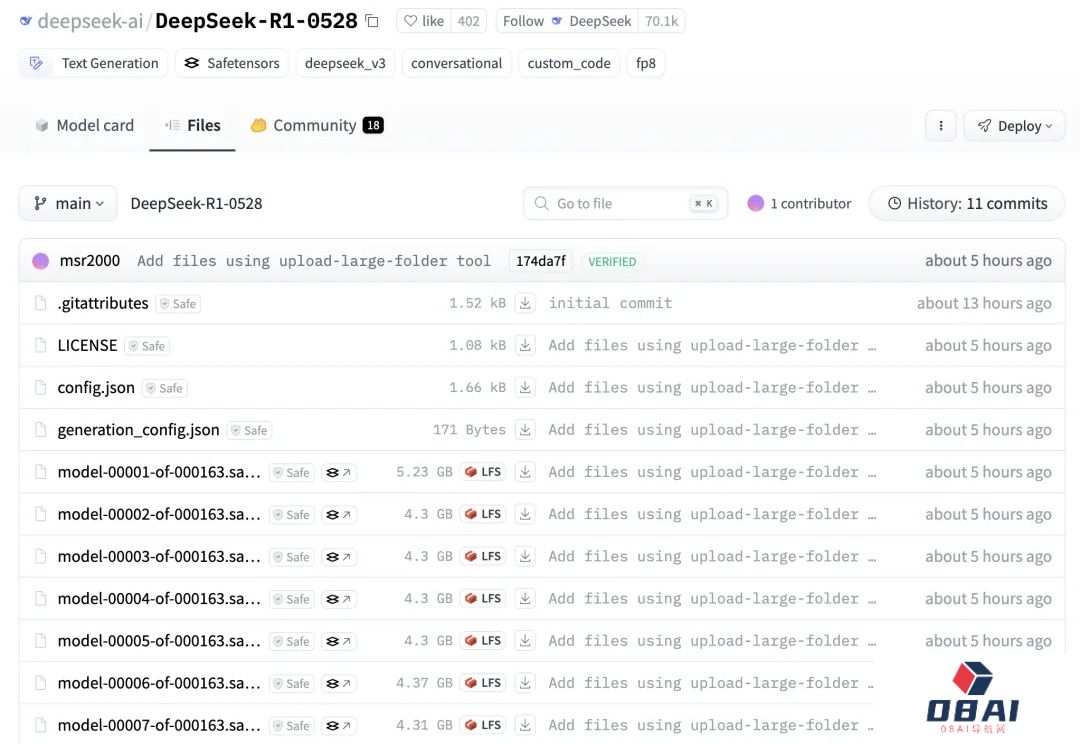
Task: Select the fp8 tag
Action: [x=645, y=63]
